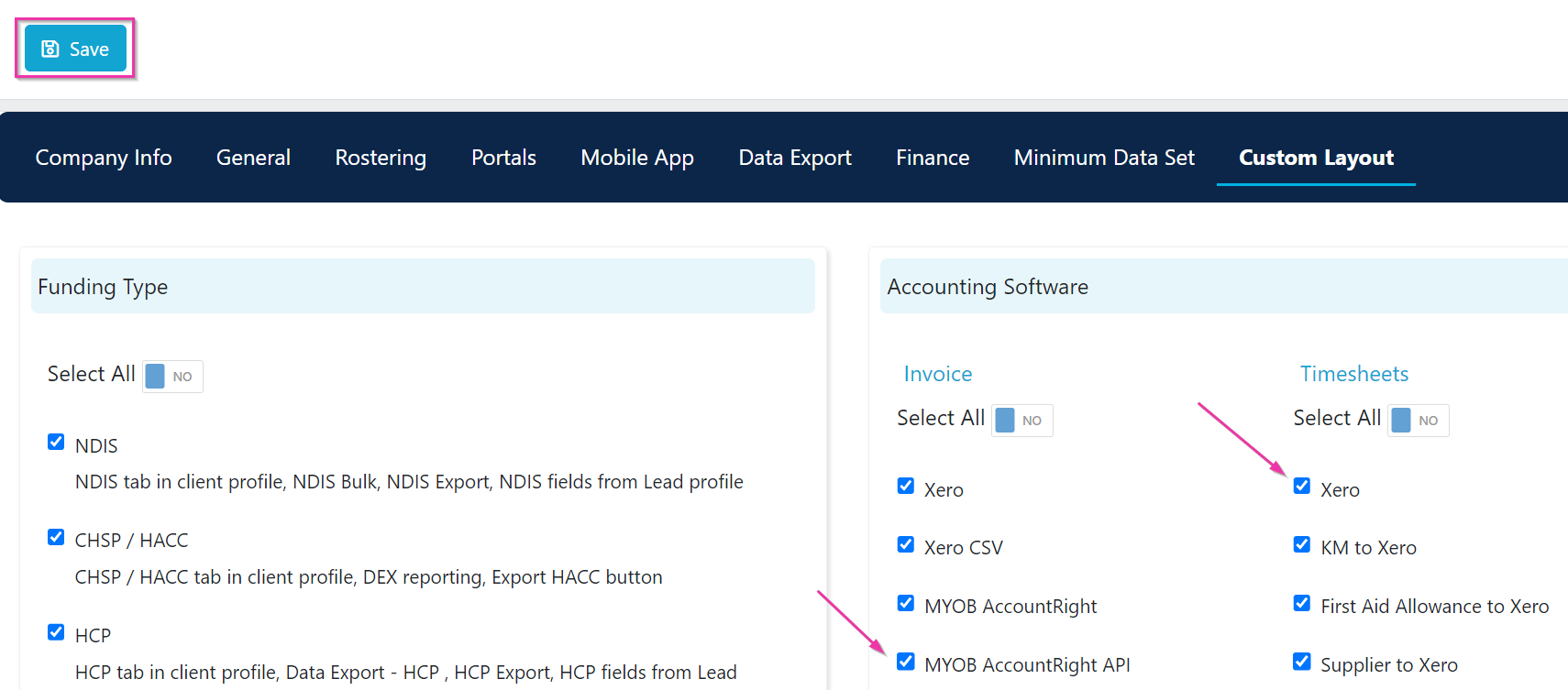Click the Save button
This screenshot has width=1568, height=690.
click(x=75, y=49)
